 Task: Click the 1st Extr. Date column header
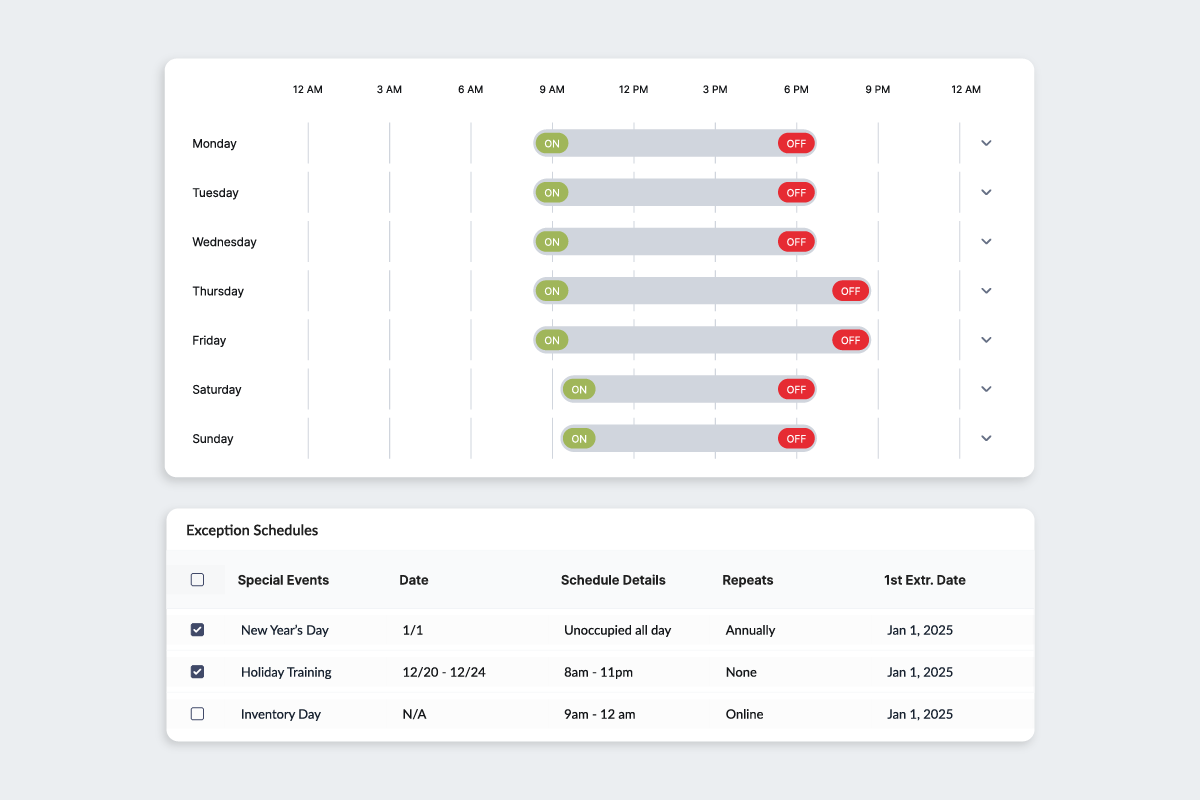[x=924, y=580]
